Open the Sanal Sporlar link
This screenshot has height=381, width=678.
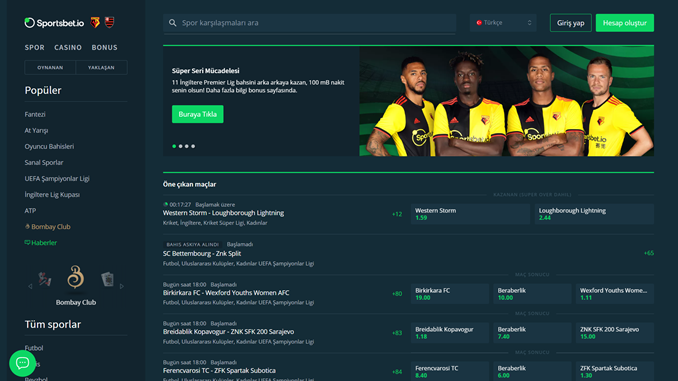(44, 162)
